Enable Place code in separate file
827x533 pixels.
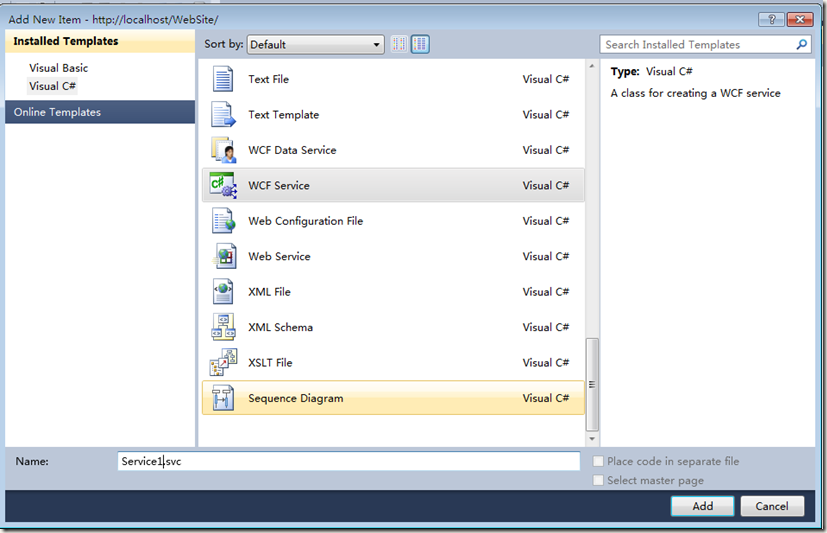tap(598, 461)
